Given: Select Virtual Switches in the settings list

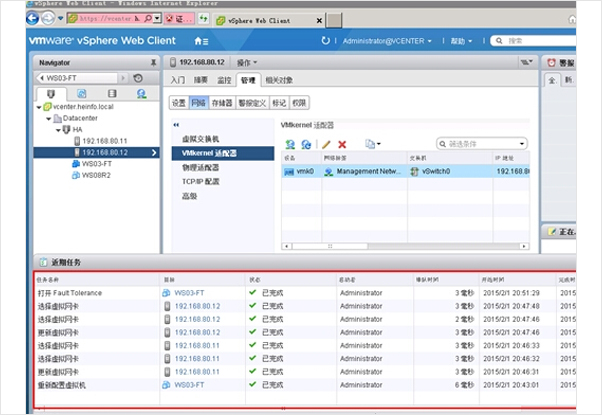Looking at the screenshot, I should pyautogui.click(x=200, y=139).
